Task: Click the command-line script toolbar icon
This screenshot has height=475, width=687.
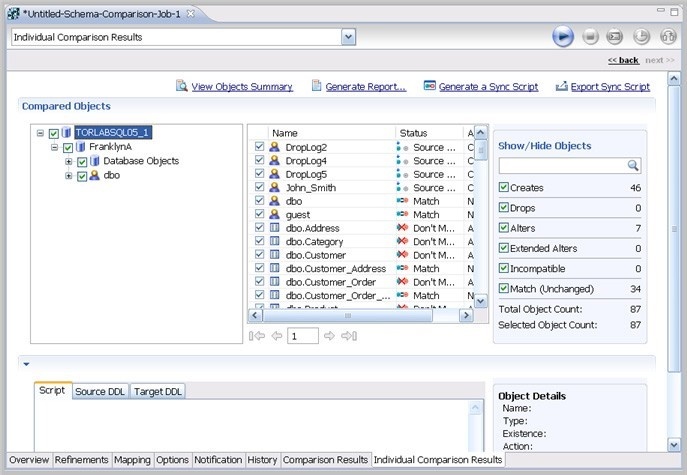Action: coord(614,36)
